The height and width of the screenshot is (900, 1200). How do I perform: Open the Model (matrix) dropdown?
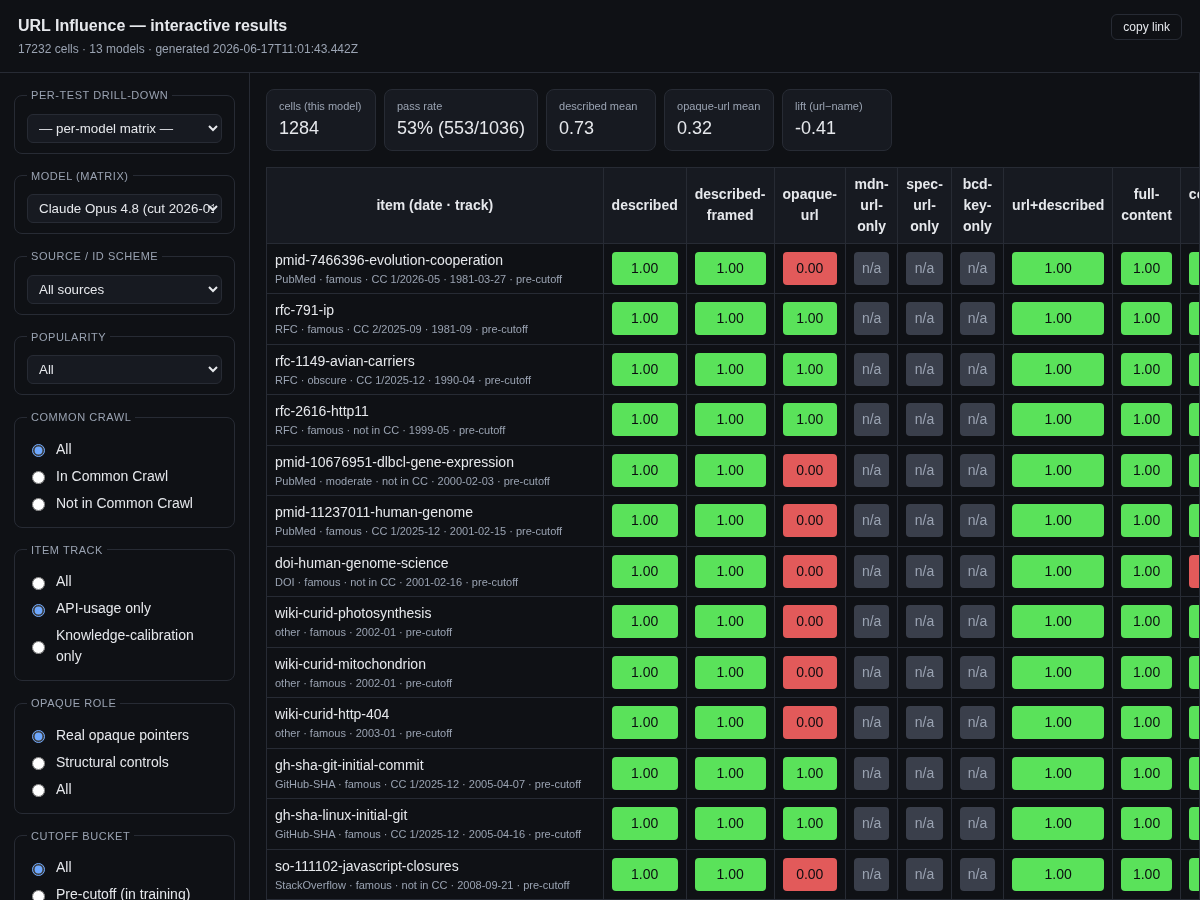click(124, 208)
